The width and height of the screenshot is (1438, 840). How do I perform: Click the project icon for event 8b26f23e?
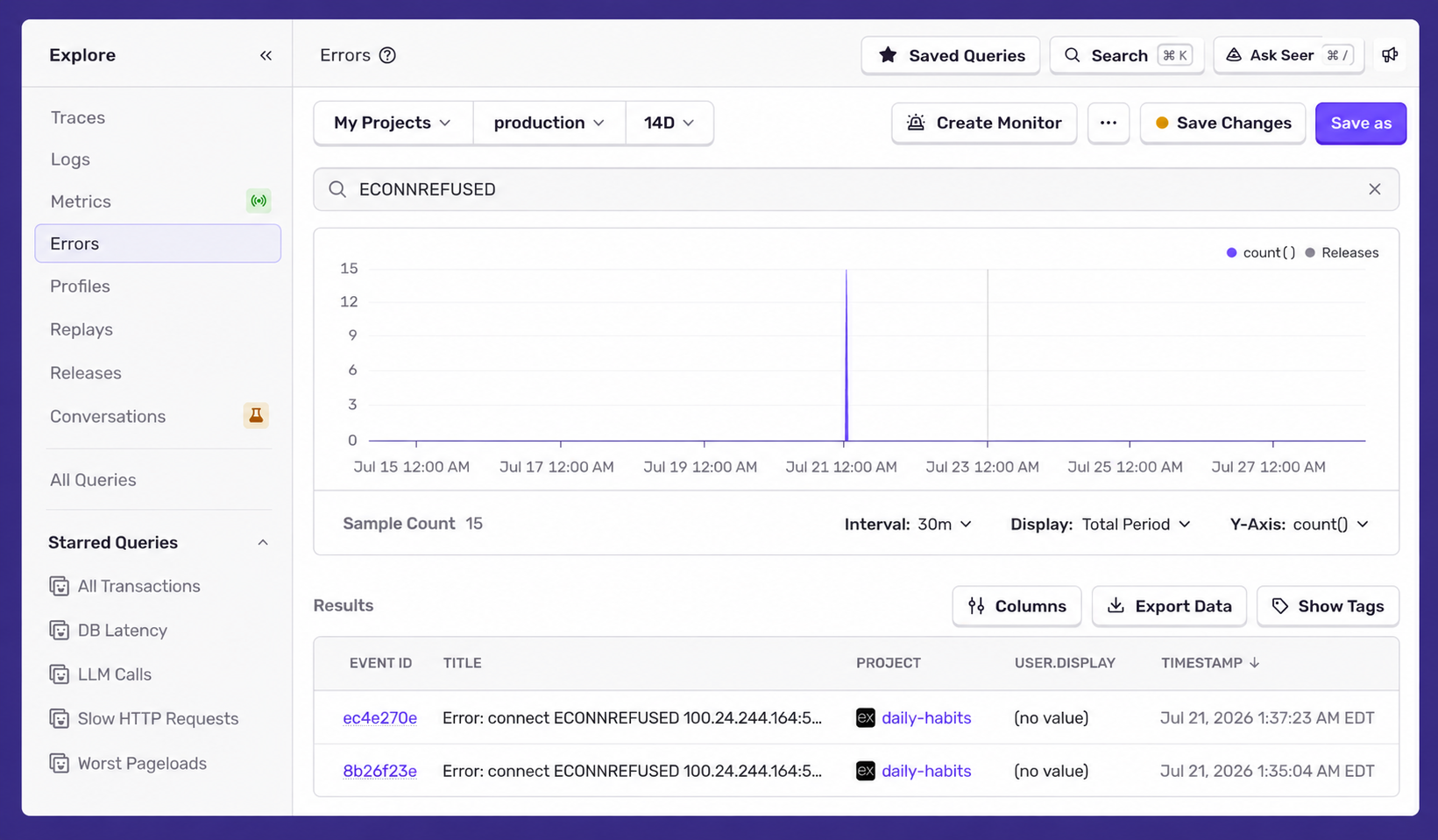point(866,771)
